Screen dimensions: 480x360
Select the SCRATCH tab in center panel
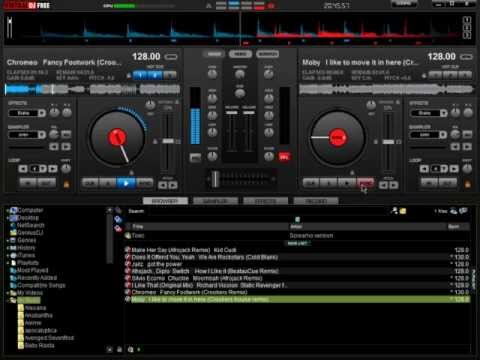coord(267,54)
